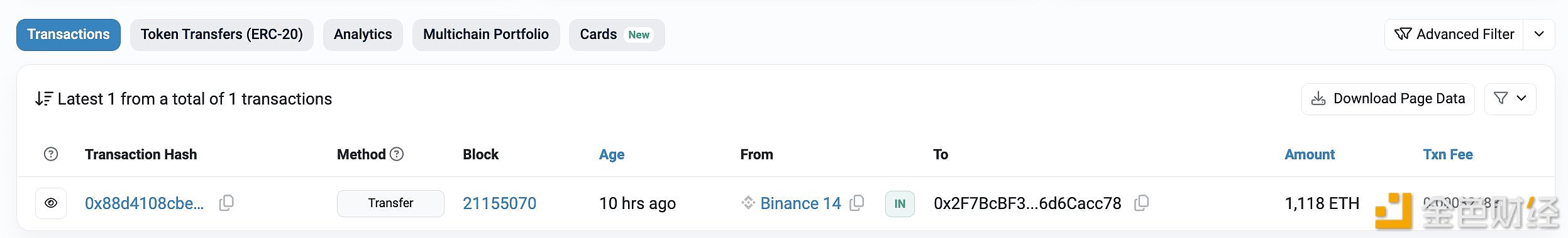
Task: Toggle the eye preview for the transaction
Action: 51,203
